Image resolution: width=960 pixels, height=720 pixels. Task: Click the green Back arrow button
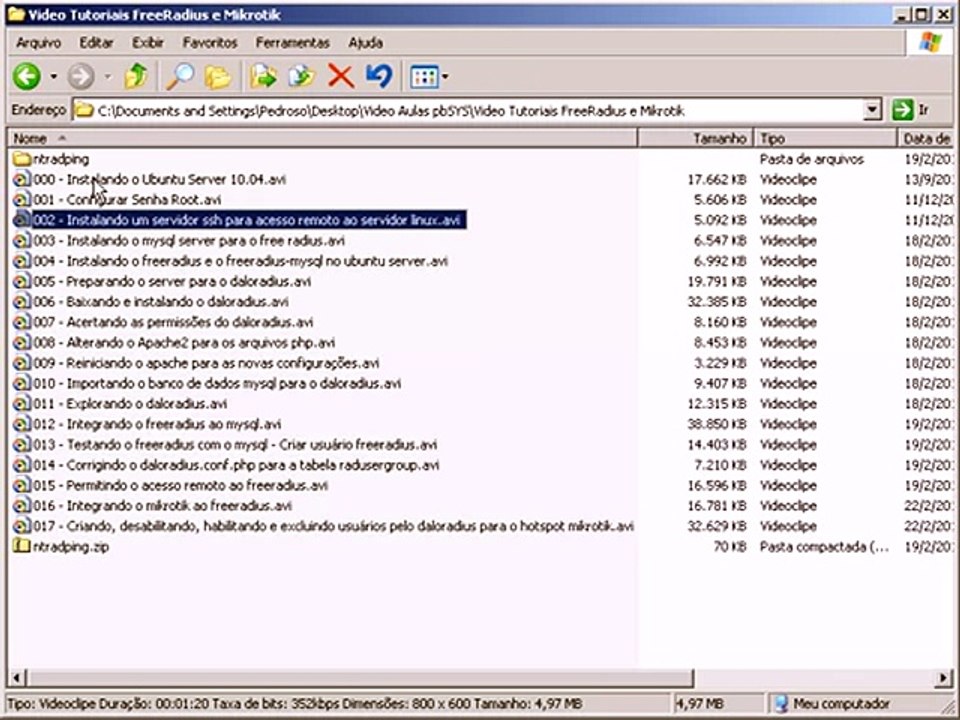[27, 77]
